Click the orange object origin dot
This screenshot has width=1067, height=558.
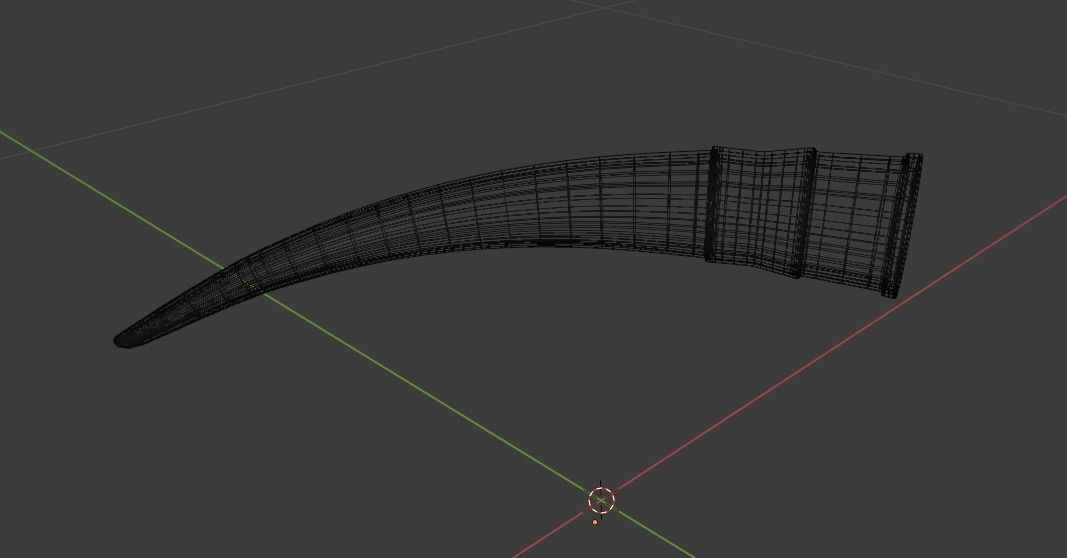tap(595, 523)
